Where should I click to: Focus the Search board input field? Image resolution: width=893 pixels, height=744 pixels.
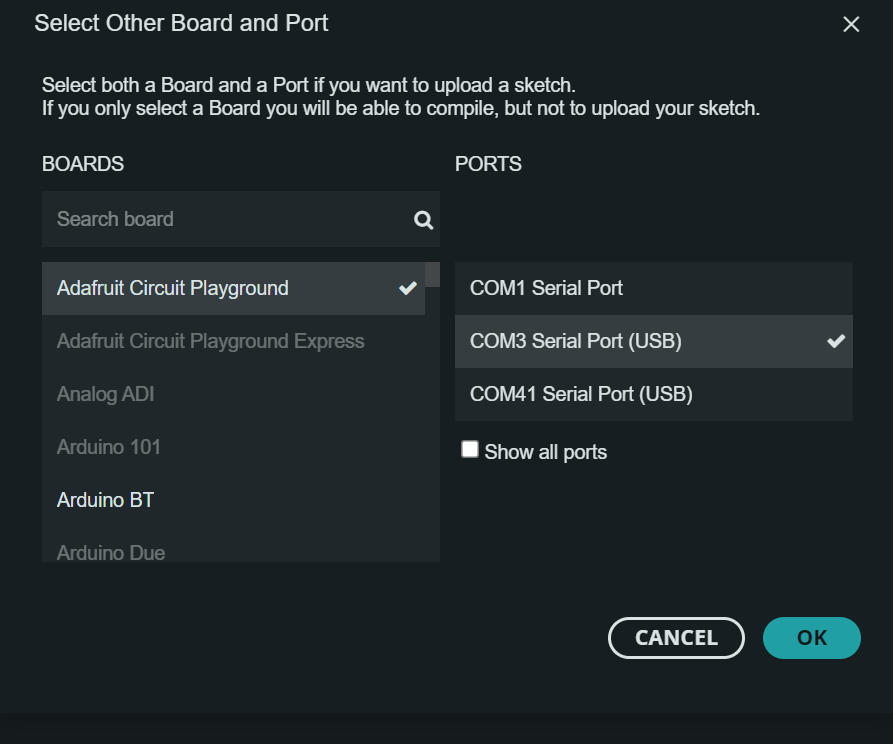[230, 219]
